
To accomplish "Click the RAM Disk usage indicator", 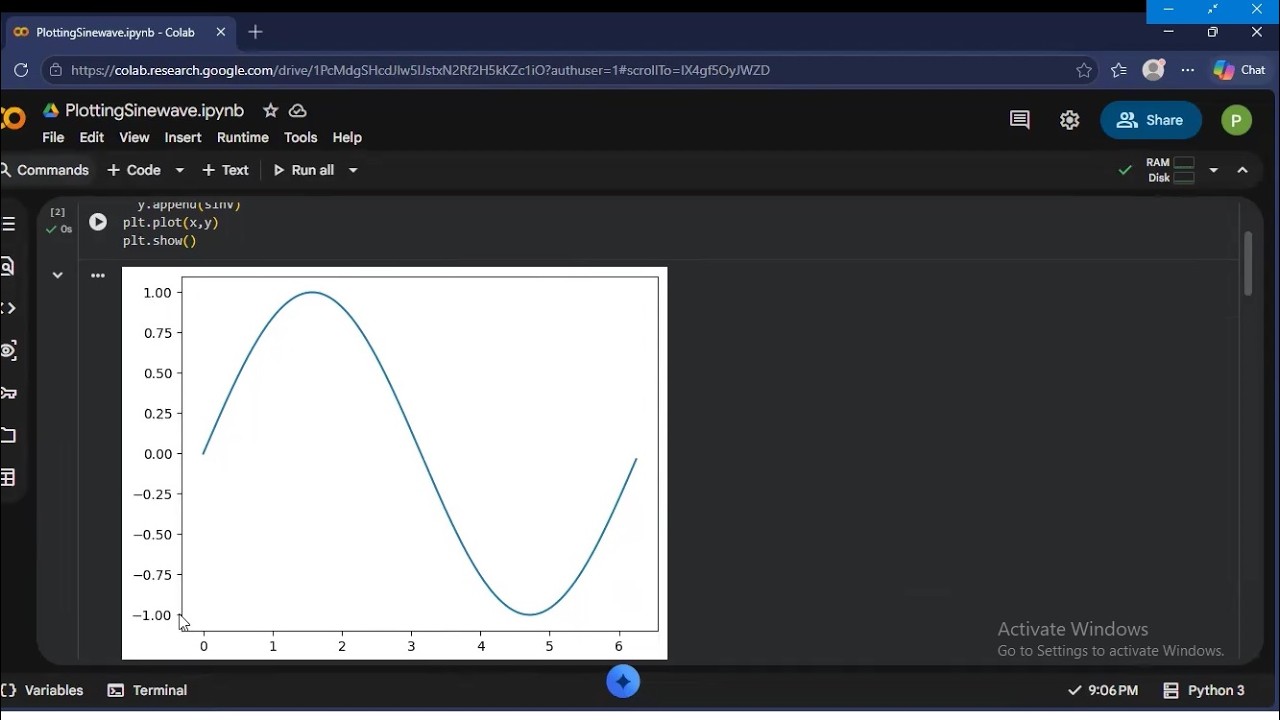I will click(x=1171, y=170).
